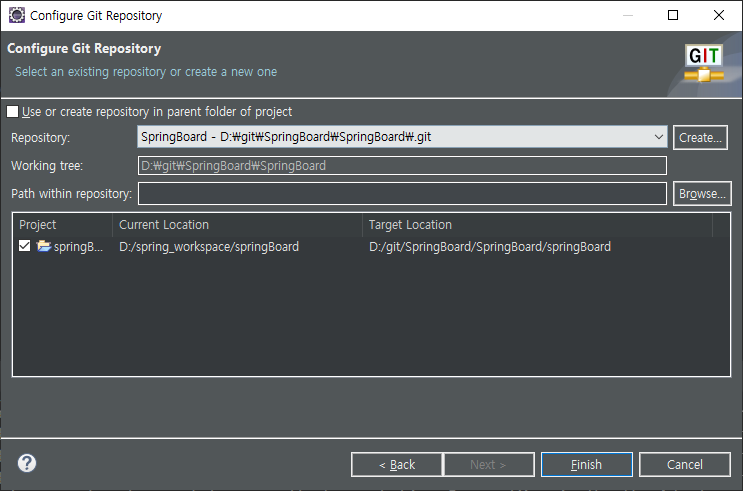Click the Project column header
Screen dimensions: 743x491
click(63, 225)
